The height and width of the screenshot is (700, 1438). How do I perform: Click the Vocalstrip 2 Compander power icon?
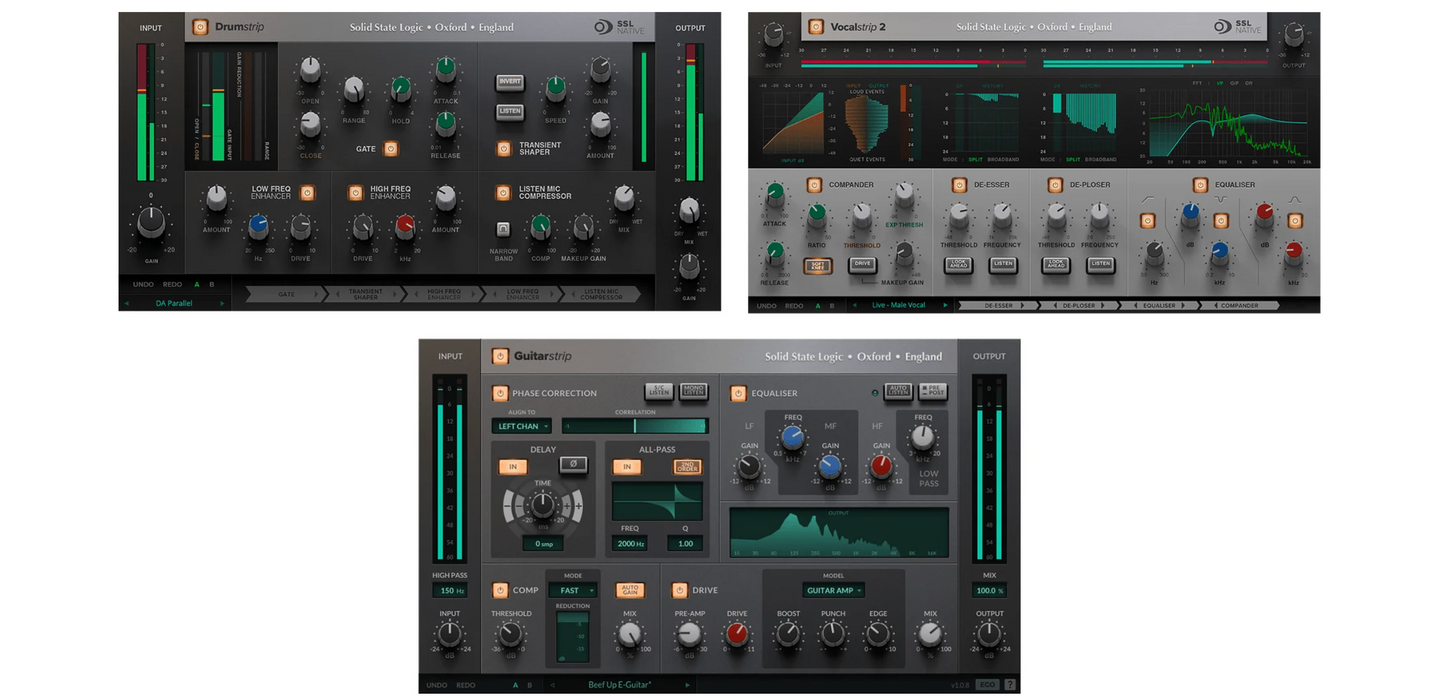pos(814,185)
